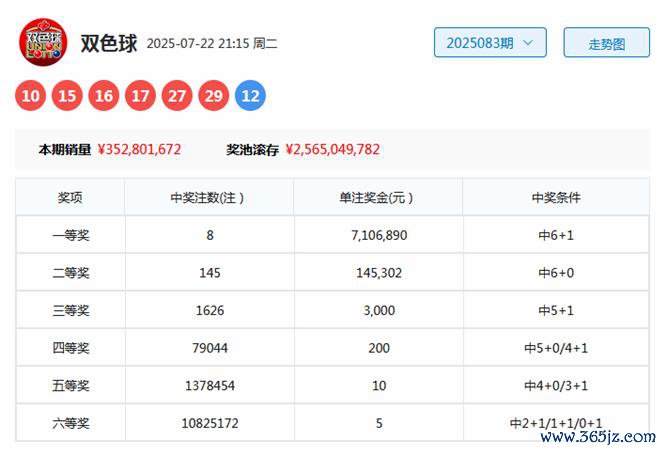
Task: Click the 中6+0 condition cell
Action: (x=556, y=273)
